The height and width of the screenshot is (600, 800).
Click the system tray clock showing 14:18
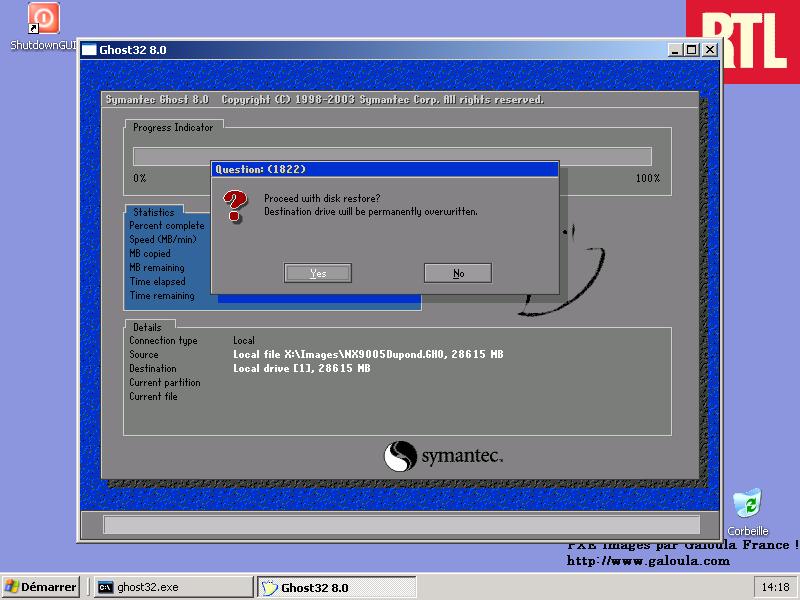[775, 587]
